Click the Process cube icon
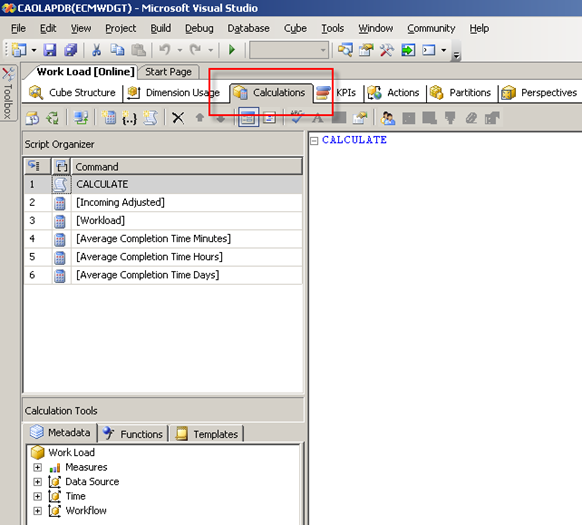 (33, 118)
